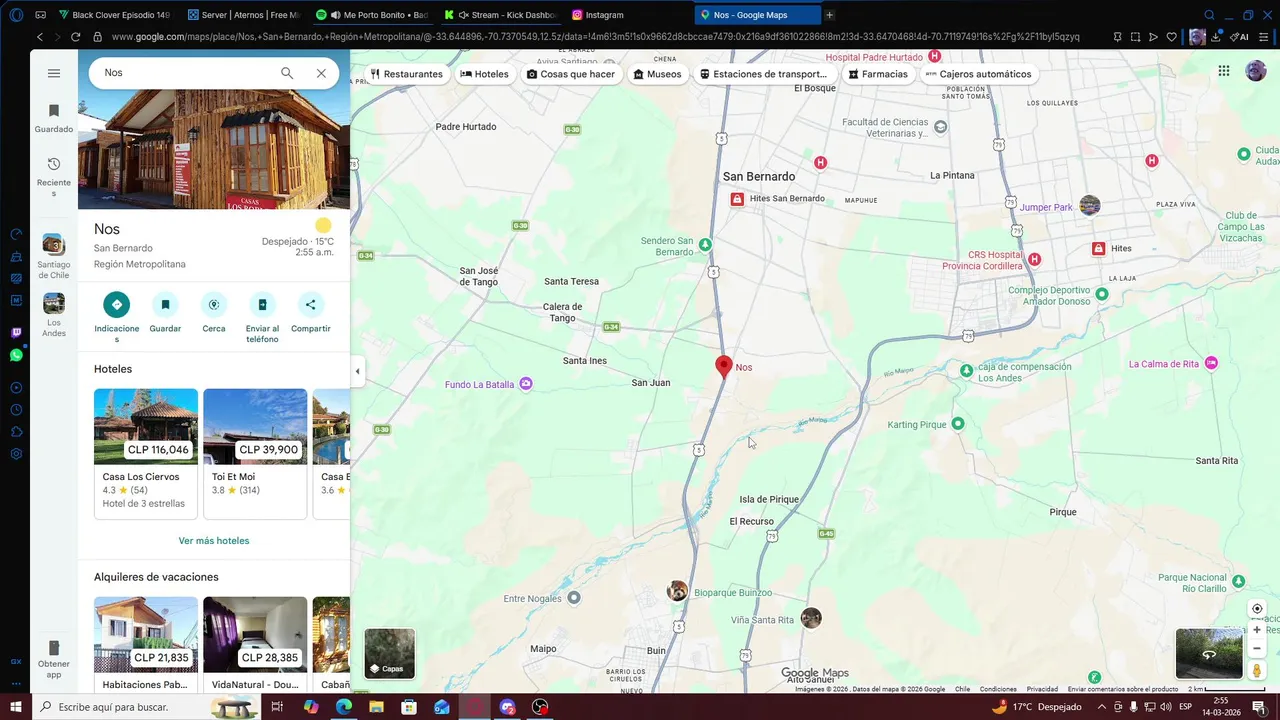
Task: Select the Hoteles category chip
Action: [484, 74]
